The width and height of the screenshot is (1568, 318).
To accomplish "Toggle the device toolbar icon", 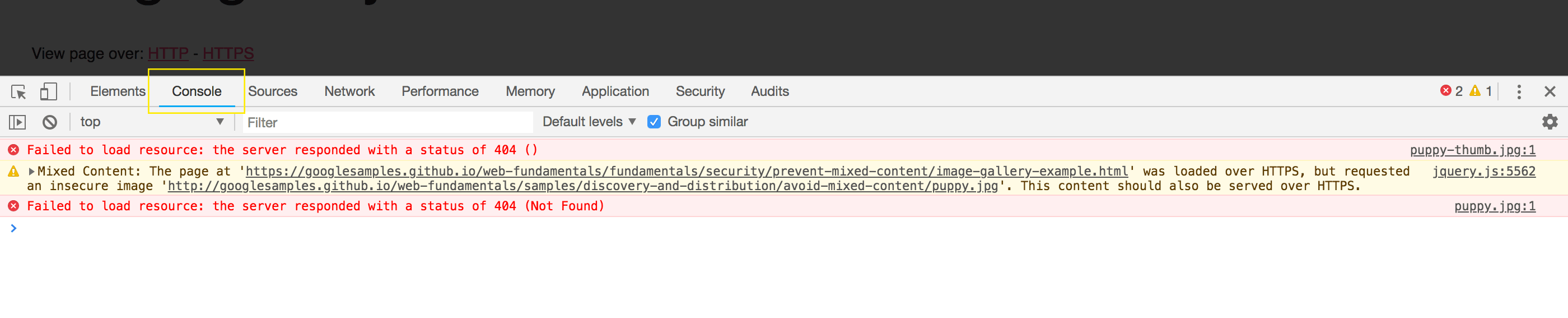I will point(48,92).
